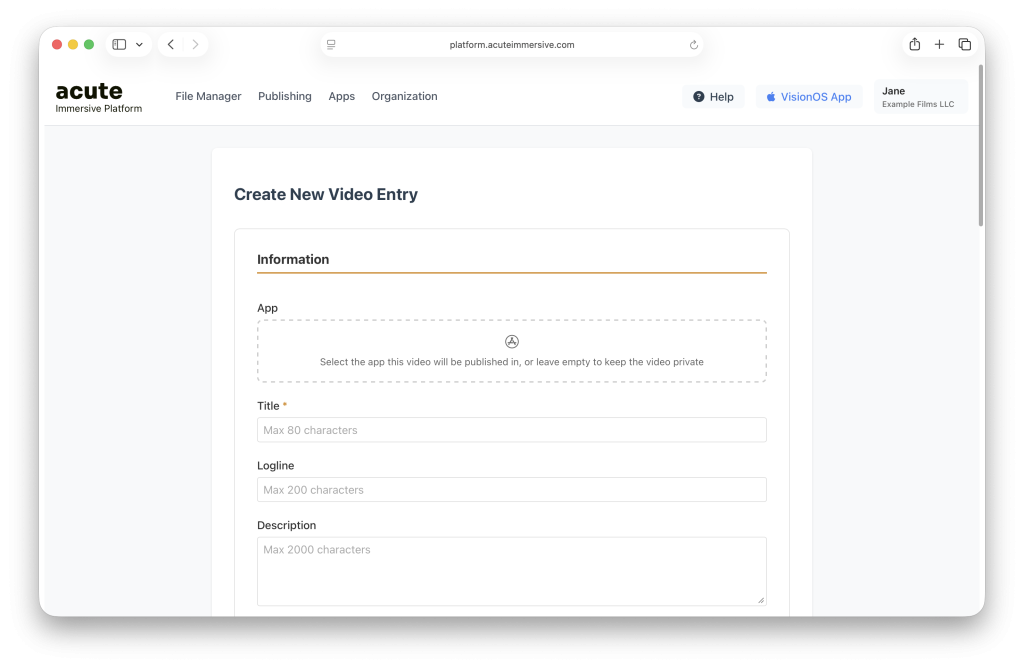Show the tab overview icon
Image resolution: width=1024 pixels, height=668 pixels.
[x=964, y=44]
